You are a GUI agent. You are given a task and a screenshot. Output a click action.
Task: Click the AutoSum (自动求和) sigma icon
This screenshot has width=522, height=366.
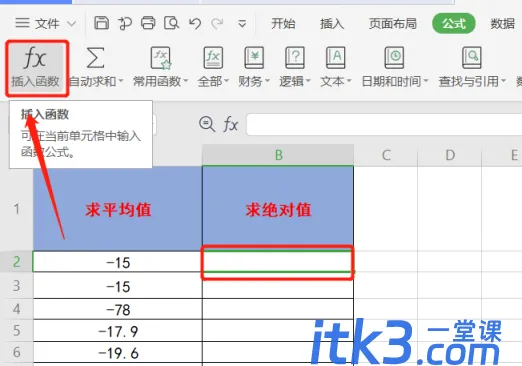(x=95, y=58)
